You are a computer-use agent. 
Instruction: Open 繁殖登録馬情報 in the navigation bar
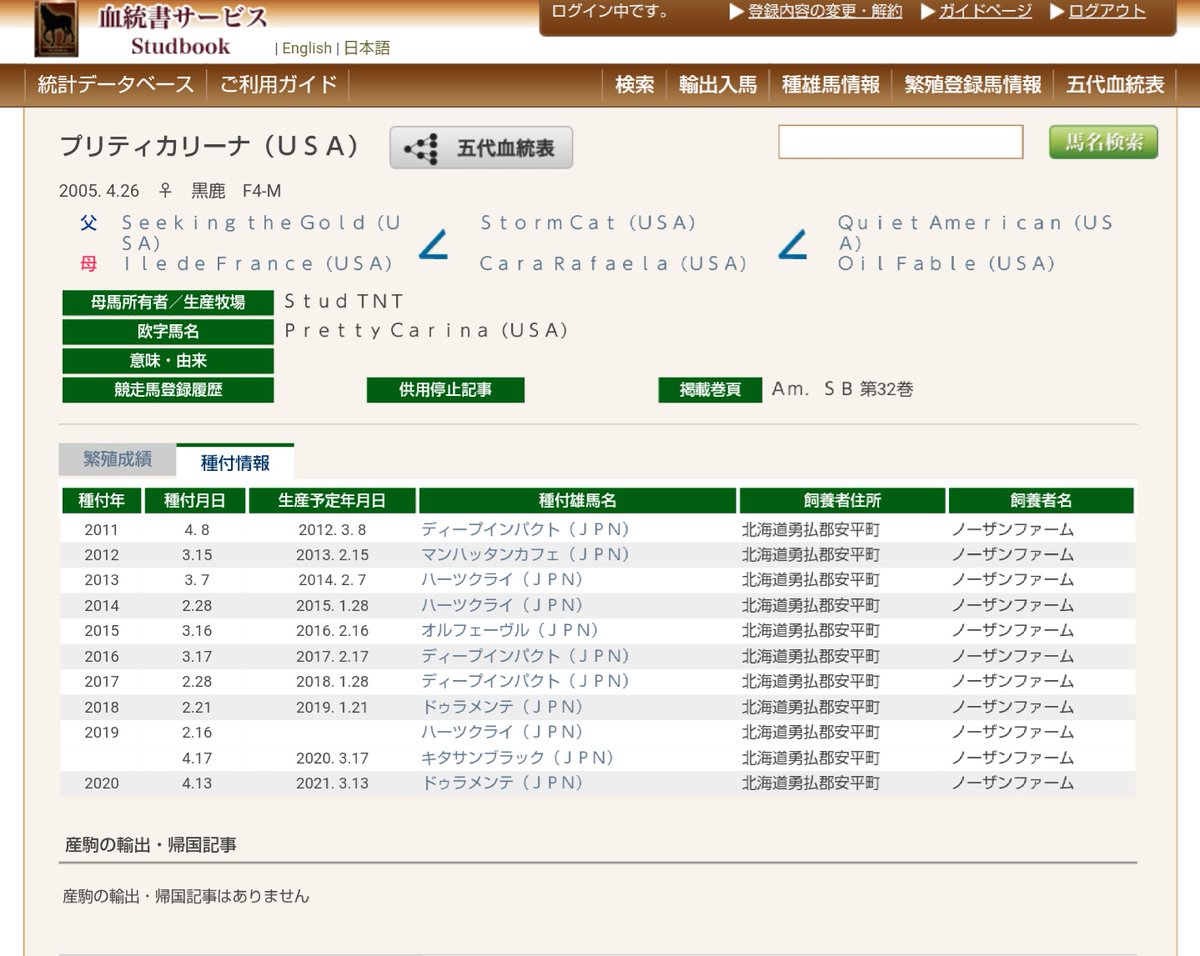pos(973,85)
